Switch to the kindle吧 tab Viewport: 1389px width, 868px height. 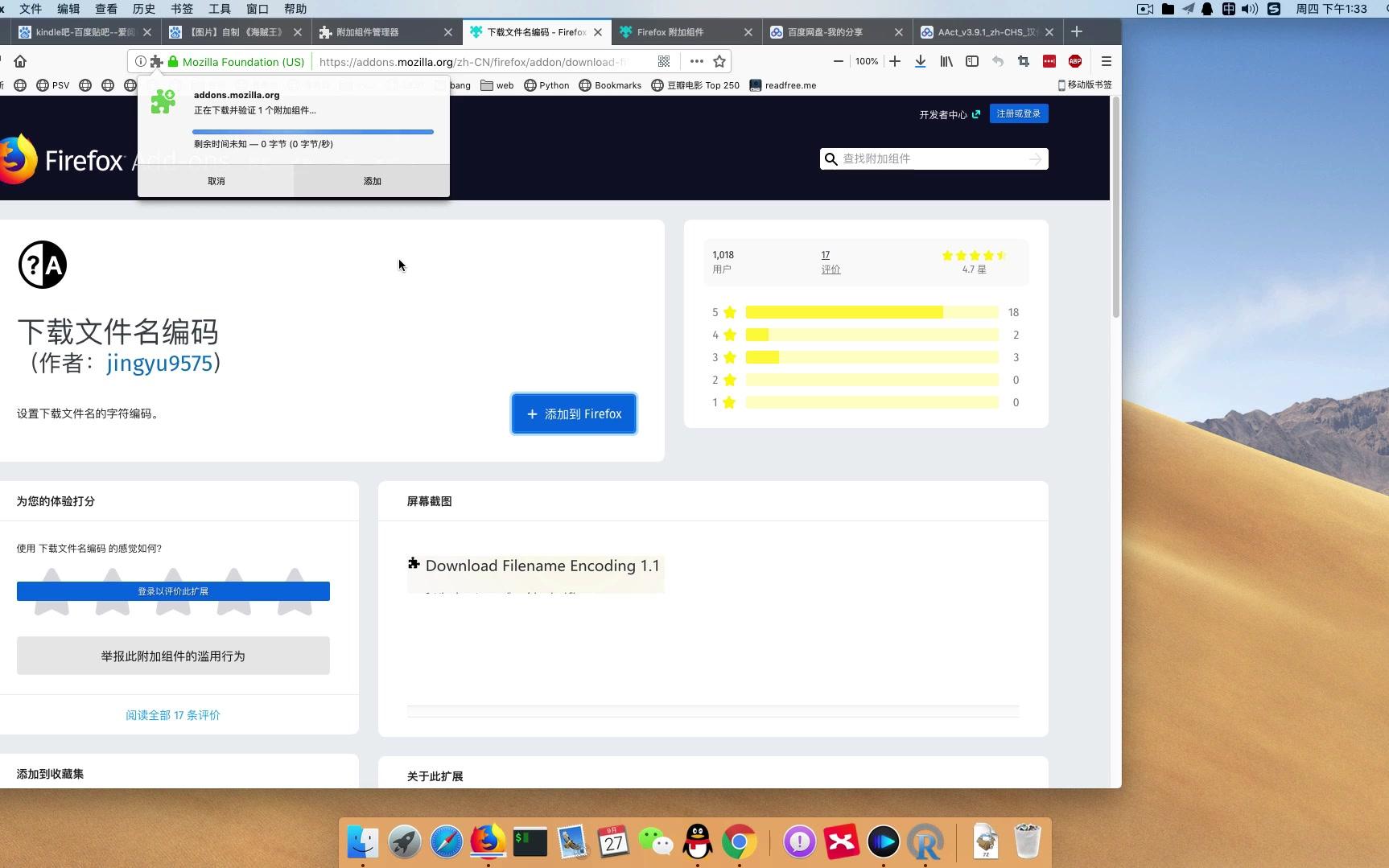tap(84, 32)
